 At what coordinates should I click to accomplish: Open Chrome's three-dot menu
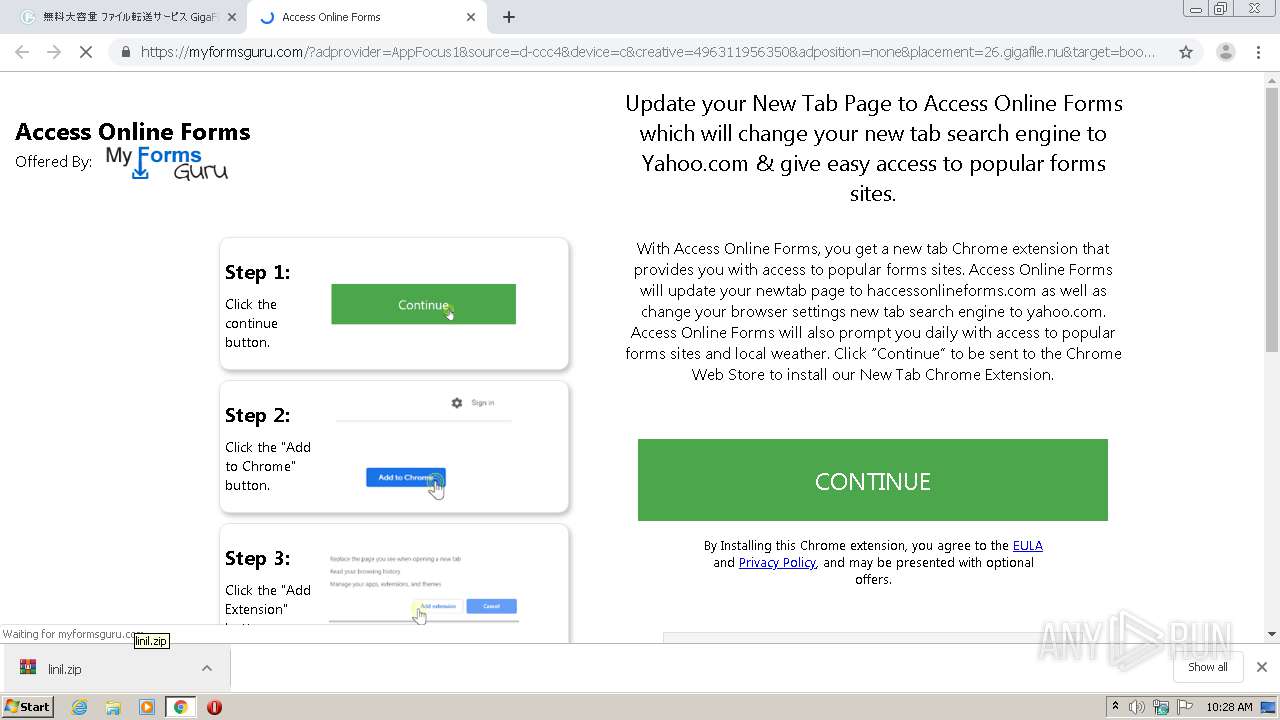coord(1258,52)
